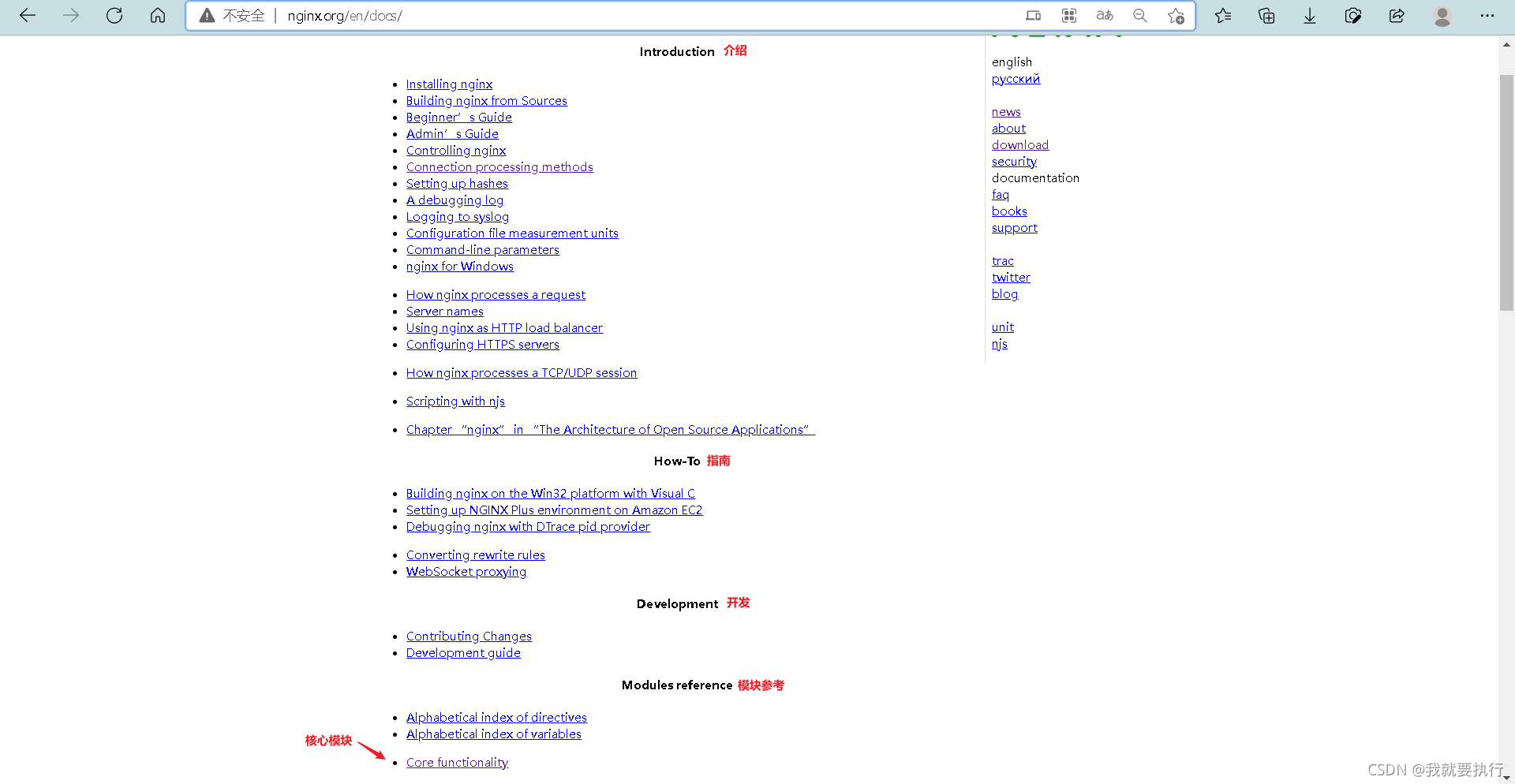
Task: Open the downloads icon
Action: (x=1310, y=16)
